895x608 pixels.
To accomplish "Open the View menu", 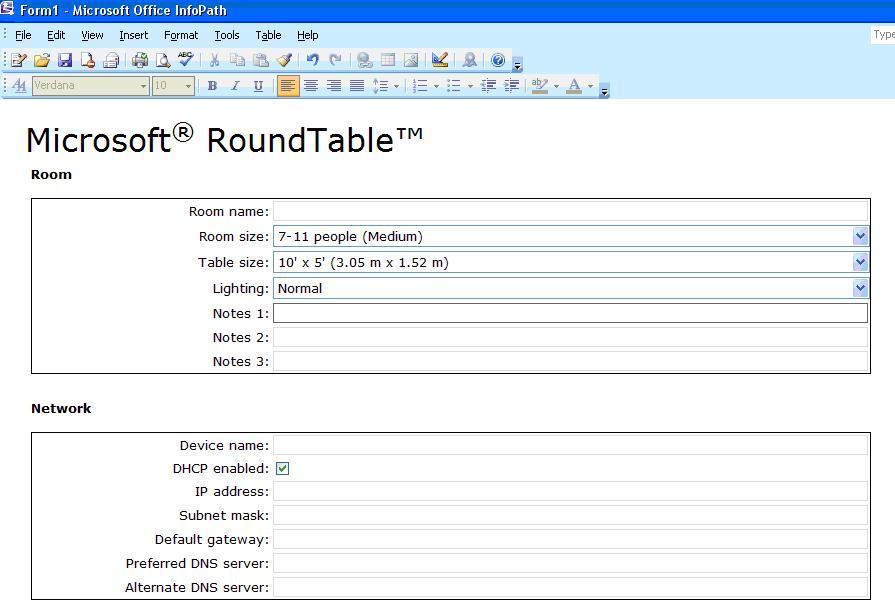I will (92, 35).
